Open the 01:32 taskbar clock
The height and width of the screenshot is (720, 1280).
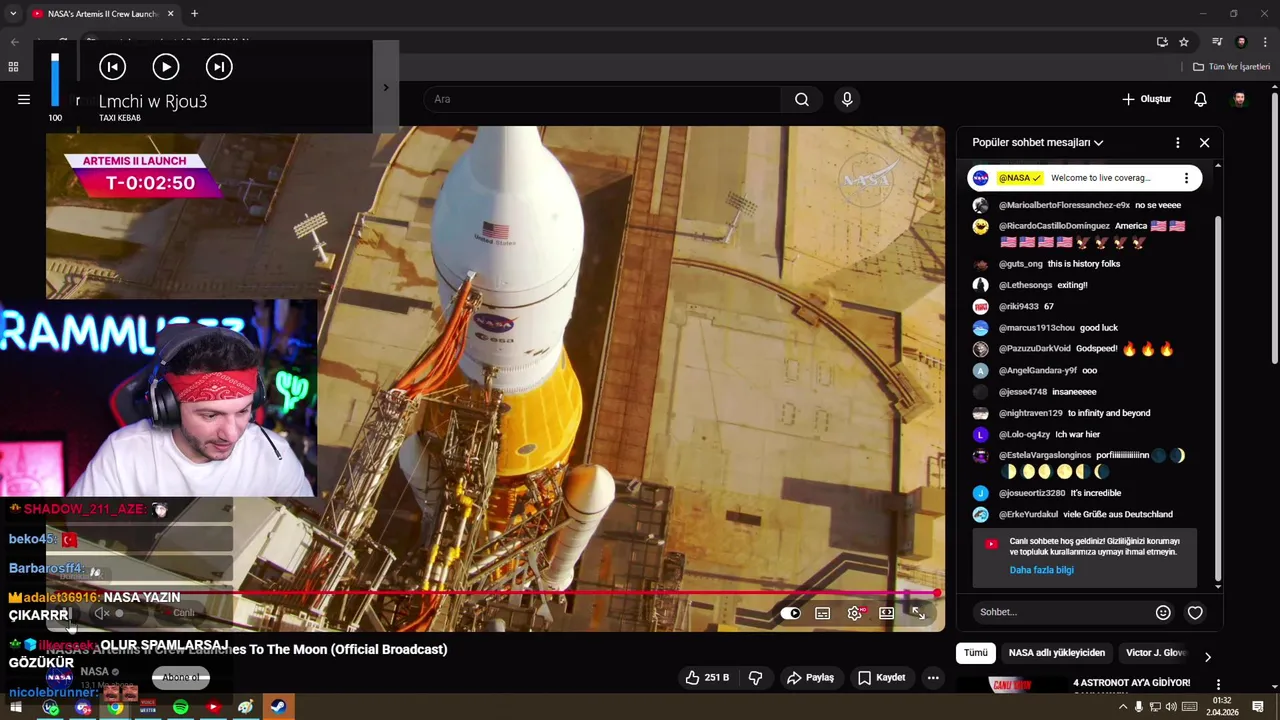[1222, 707]
